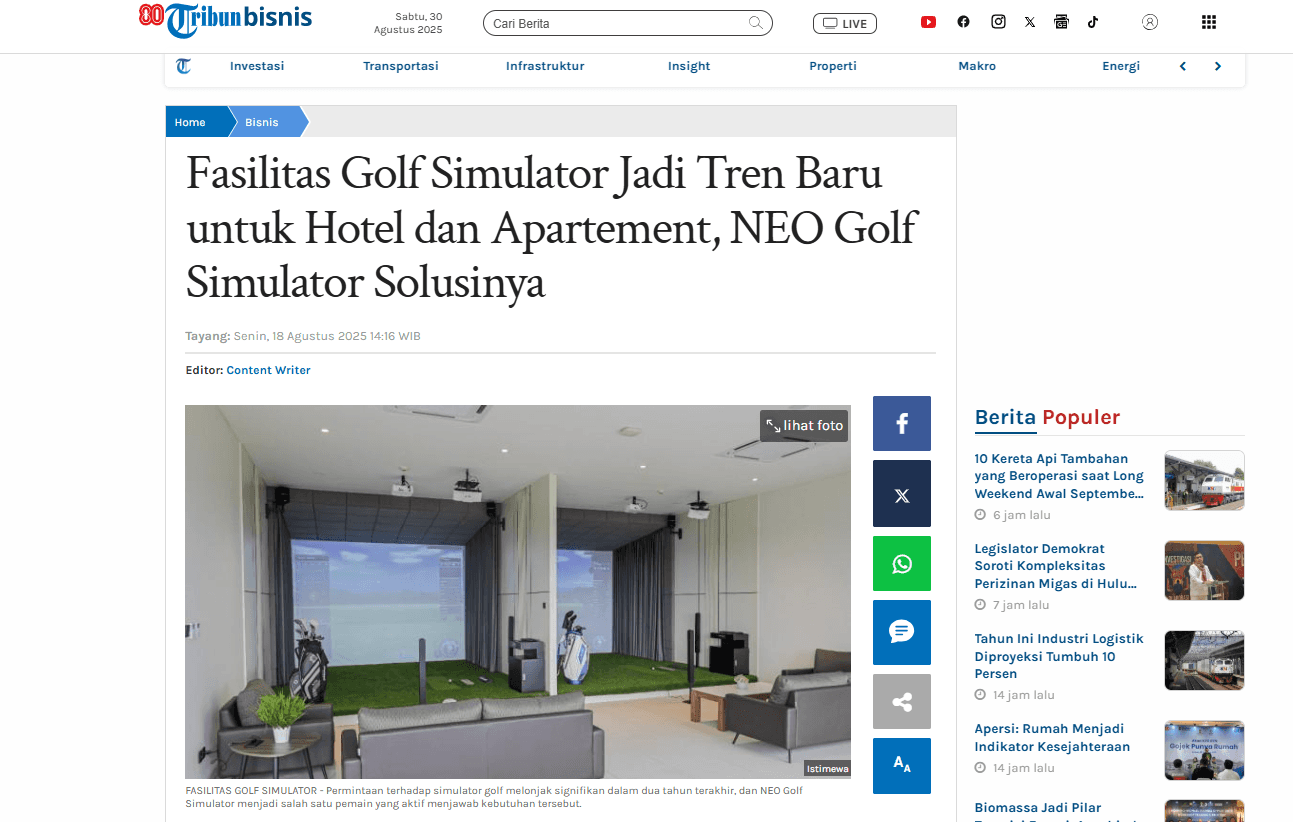Open the gray share options button

click(902, 702)
